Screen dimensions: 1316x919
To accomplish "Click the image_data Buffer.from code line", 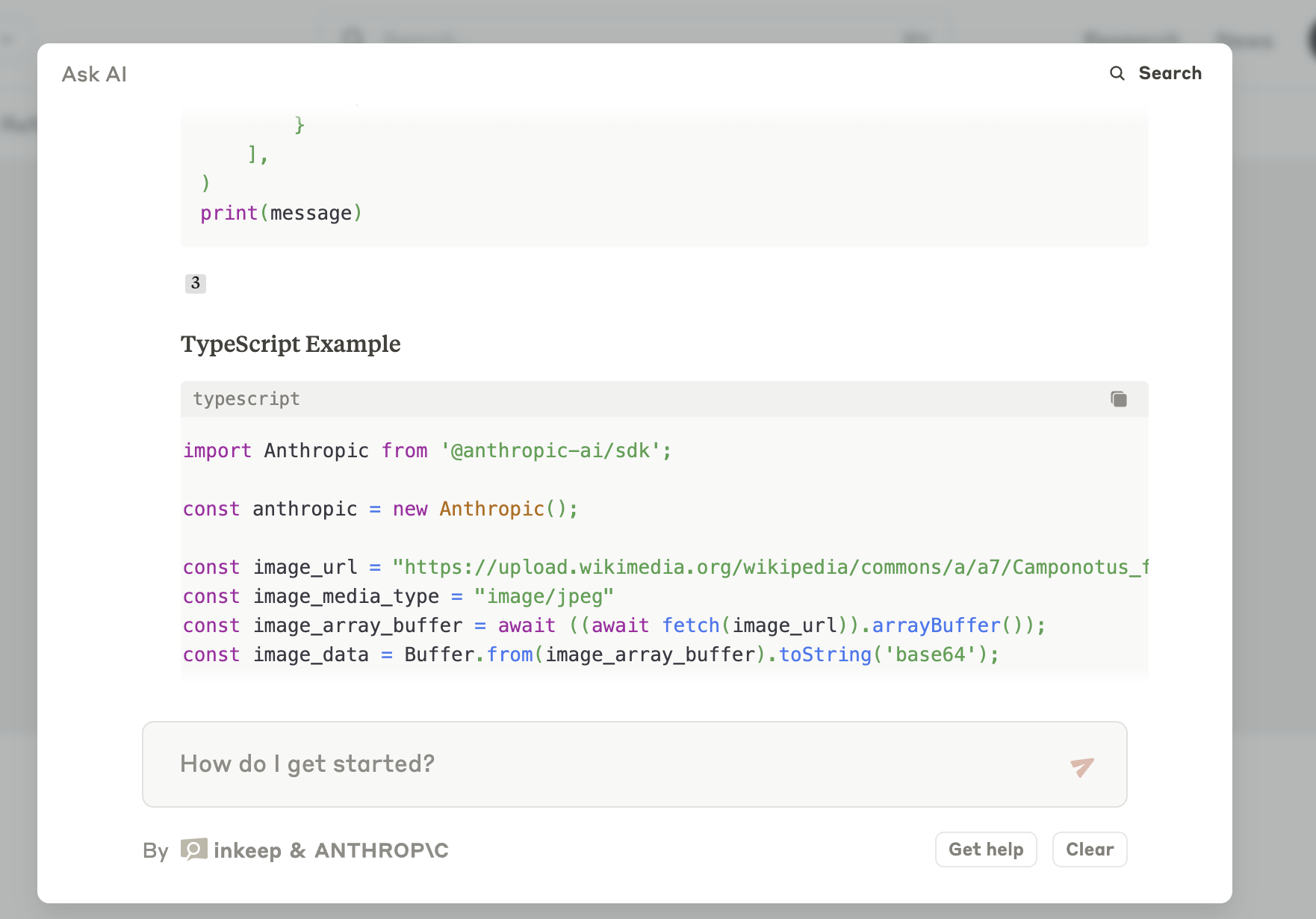I will [590, 655].
